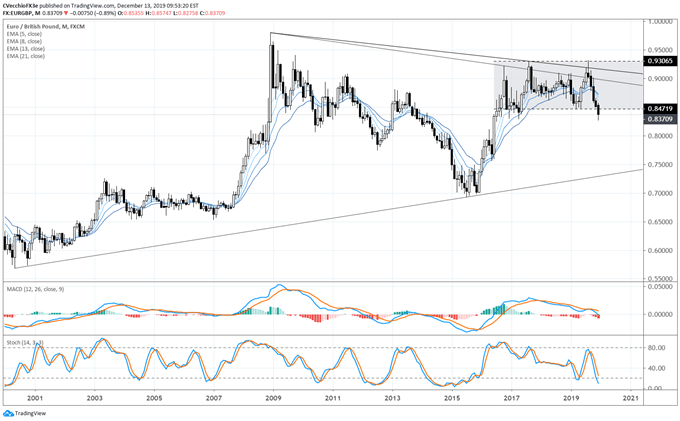Click the Euro / British Pound chart title
The width and height of the screenshot is (680, 421).
(46, 26)
